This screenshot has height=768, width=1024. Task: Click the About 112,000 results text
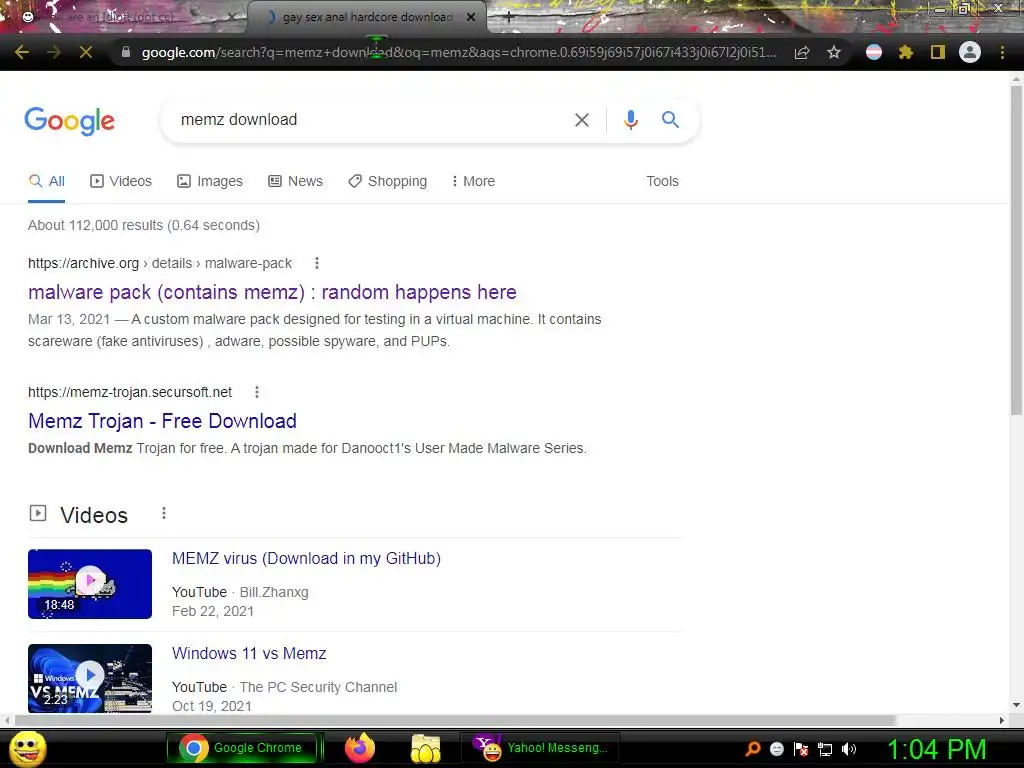click(x=144, y=225)
